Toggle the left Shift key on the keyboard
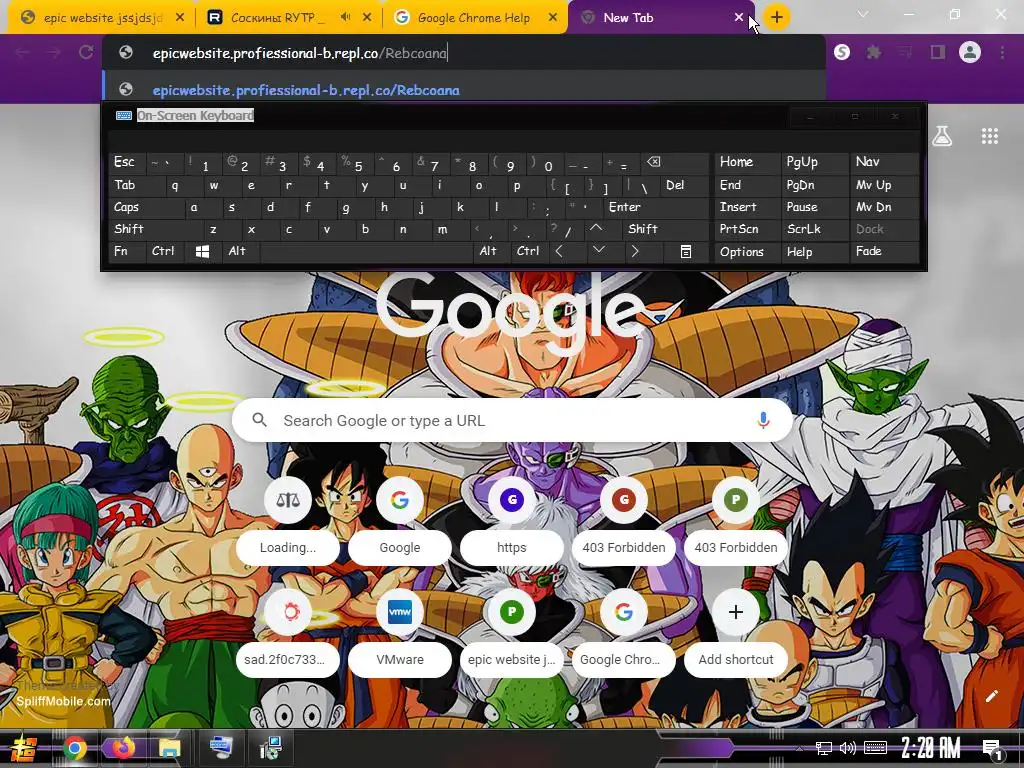The height and width of the screenshot is (768, 1024). (x=155, y=229)
